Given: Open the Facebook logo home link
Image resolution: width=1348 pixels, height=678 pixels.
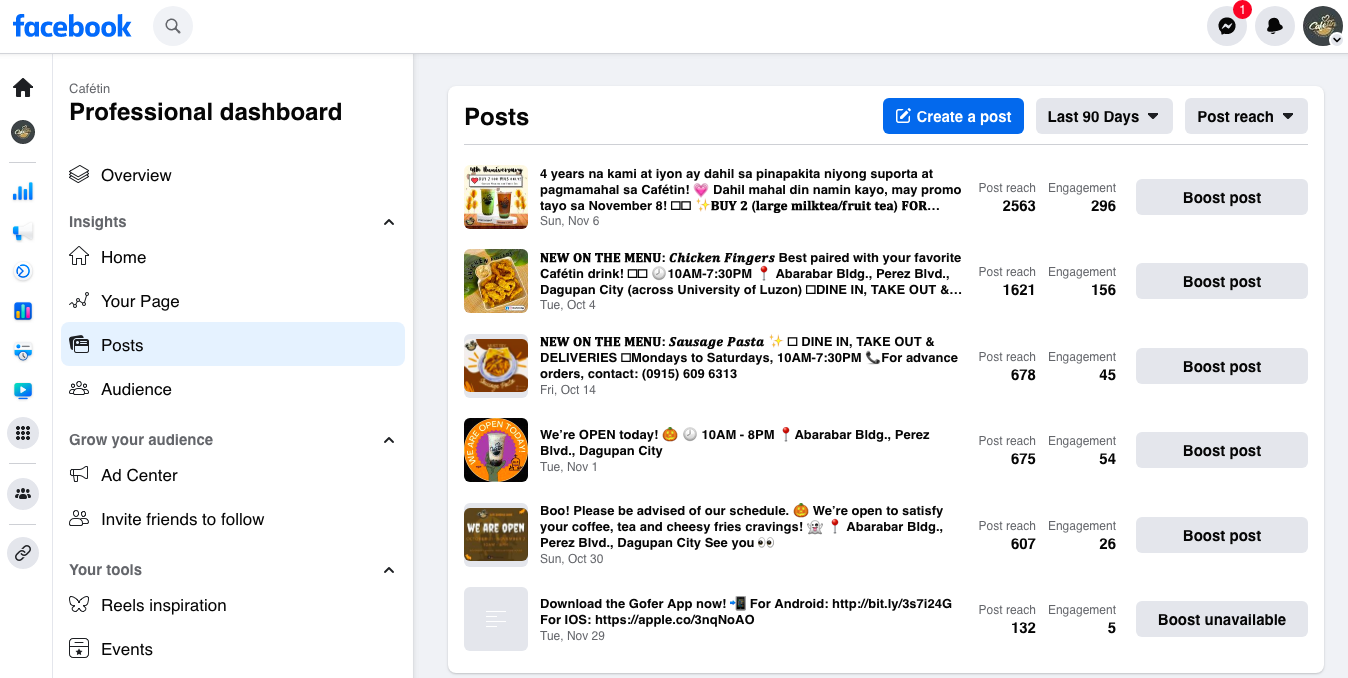Looking at the screenshot, I should (x=72, y=26).
